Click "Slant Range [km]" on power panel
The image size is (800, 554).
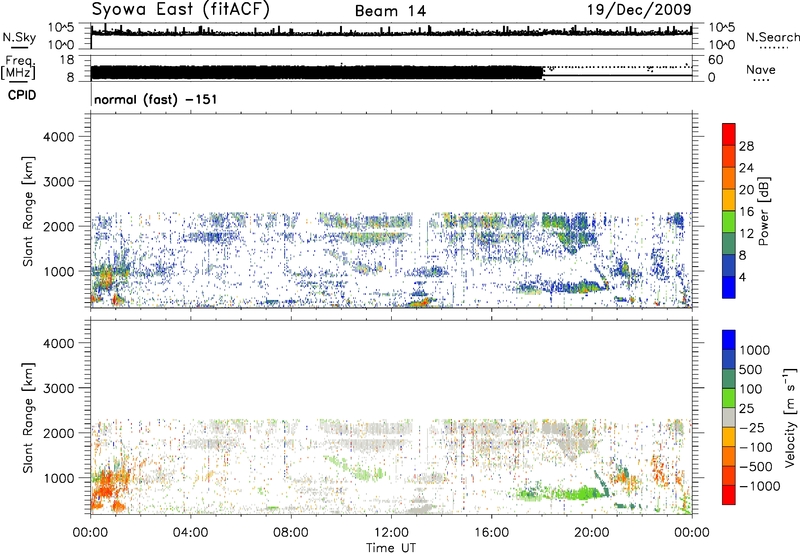[28, 211]
